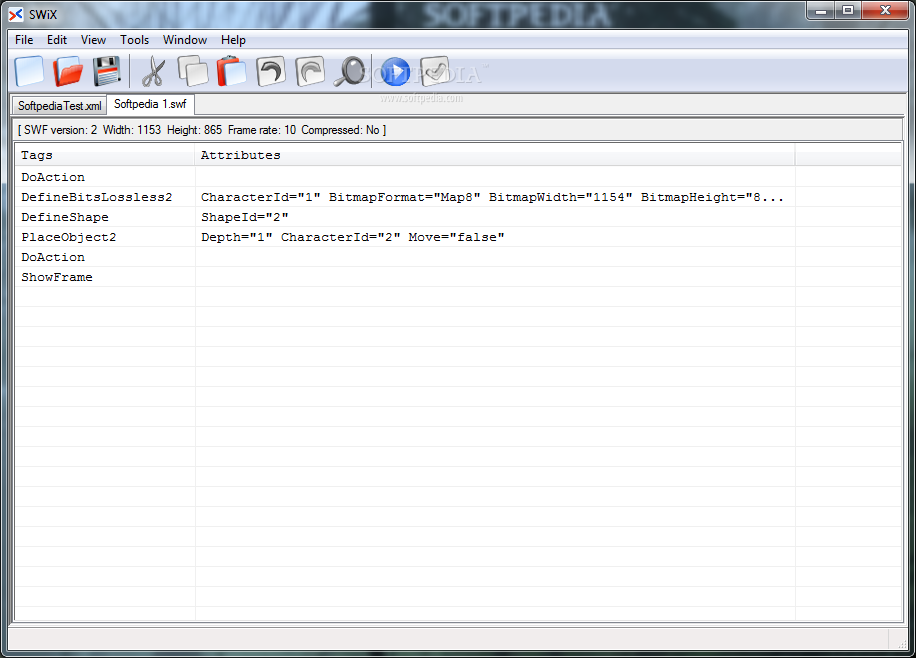Screen dimensions: 916x658
Task: Select the DefineBitsLossless2 tag row
Action: click(458, 197)
